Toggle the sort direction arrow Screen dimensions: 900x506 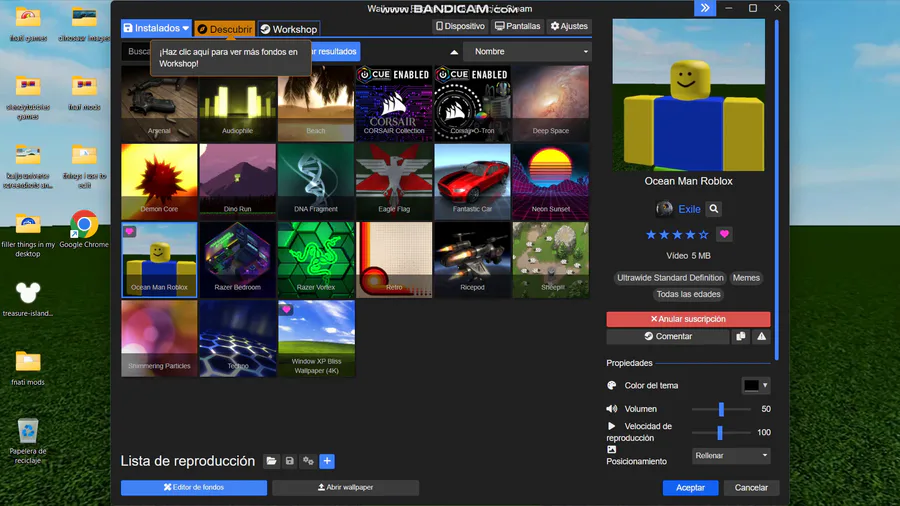pyautogui.click(x=454, y=52)
